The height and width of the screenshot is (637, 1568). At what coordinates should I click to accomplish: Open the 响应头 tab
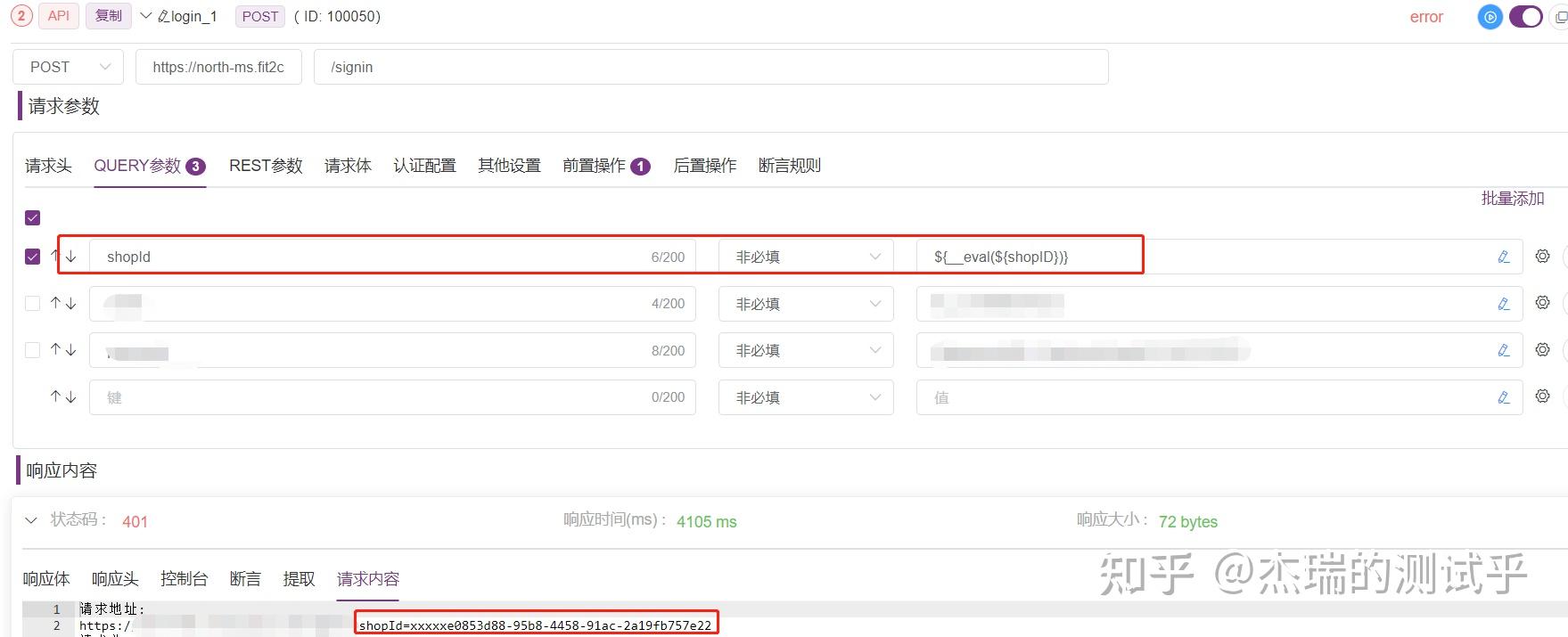click(115, 579)
